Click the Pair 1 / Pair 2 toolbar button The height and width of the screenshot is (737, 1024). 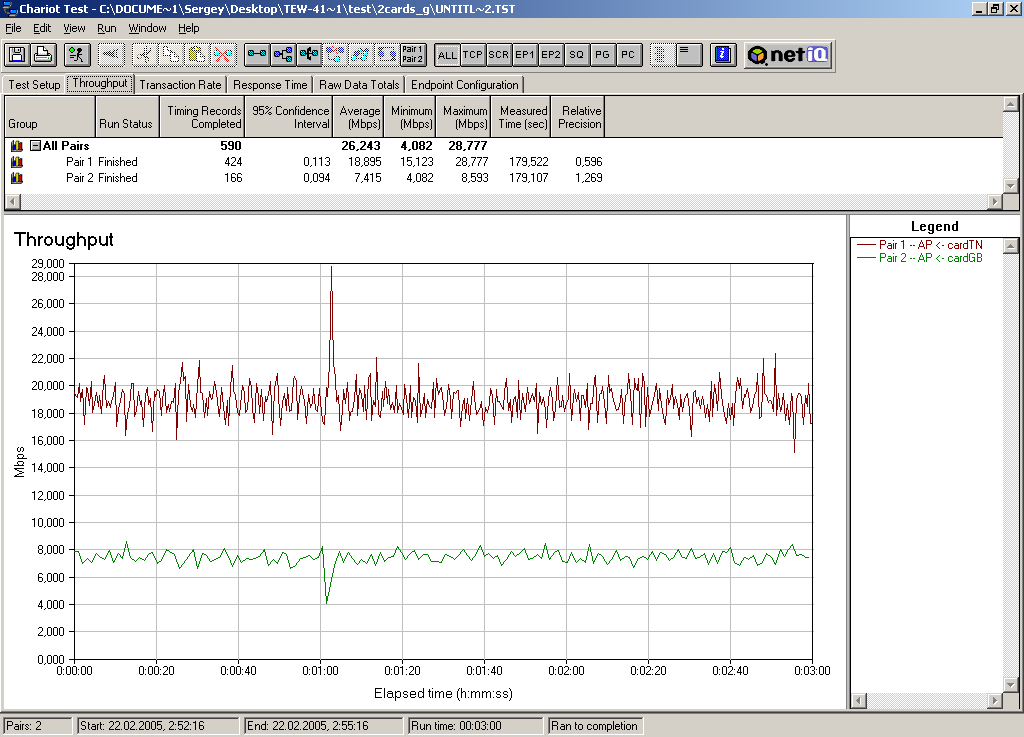[412, 55]
